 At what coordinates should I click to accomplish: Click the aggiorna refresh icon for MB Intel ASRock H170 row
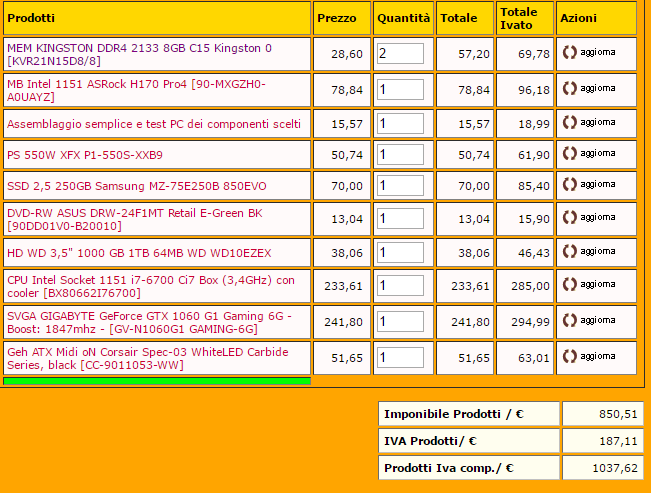pos(570,88)
